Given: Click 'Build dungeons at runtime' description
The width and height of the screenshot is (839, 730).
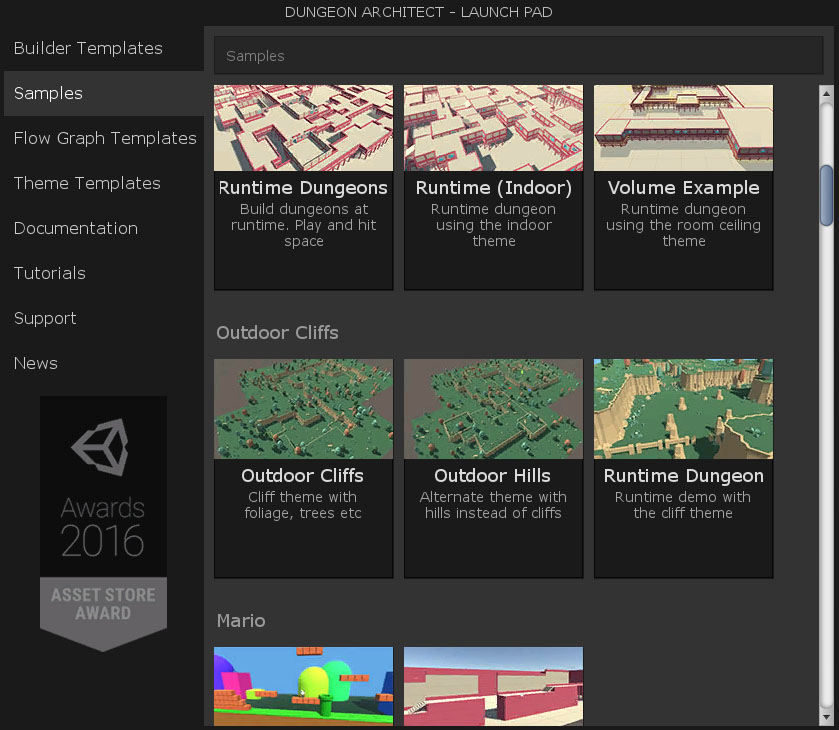Looking at the screenshot, I should (303, 225).
